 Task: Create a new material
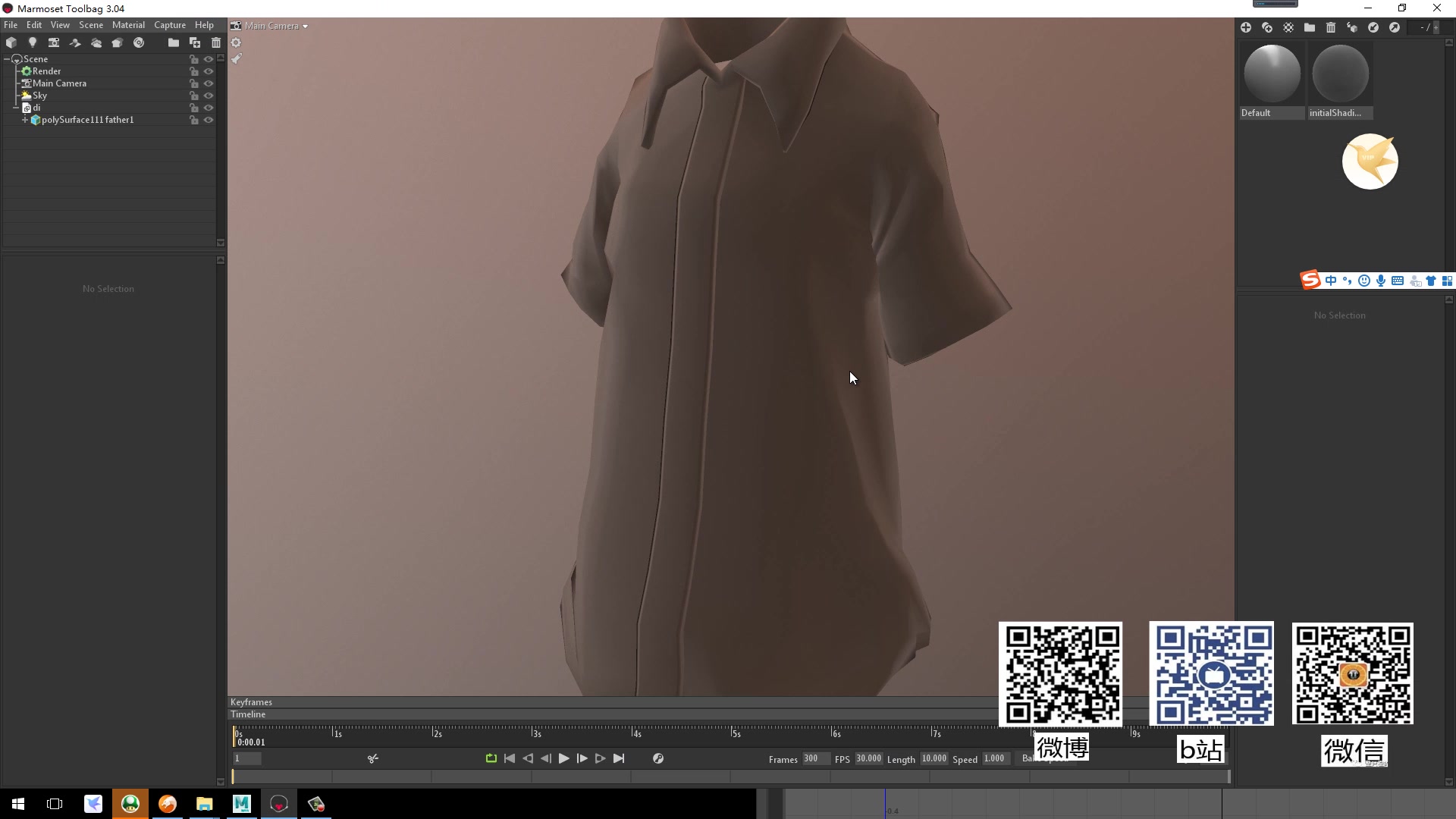pyautogui.click(x=1245, y=27)
